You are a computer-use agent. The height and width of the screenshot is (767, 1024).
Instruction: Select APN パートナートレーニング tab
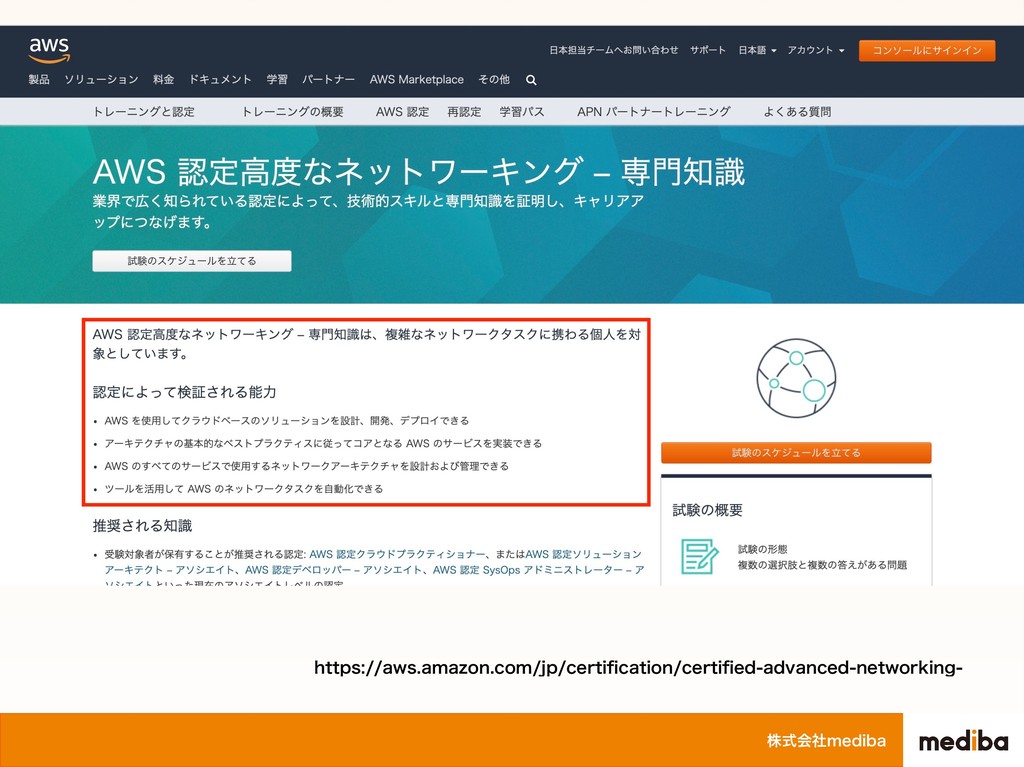click(654, 112)
